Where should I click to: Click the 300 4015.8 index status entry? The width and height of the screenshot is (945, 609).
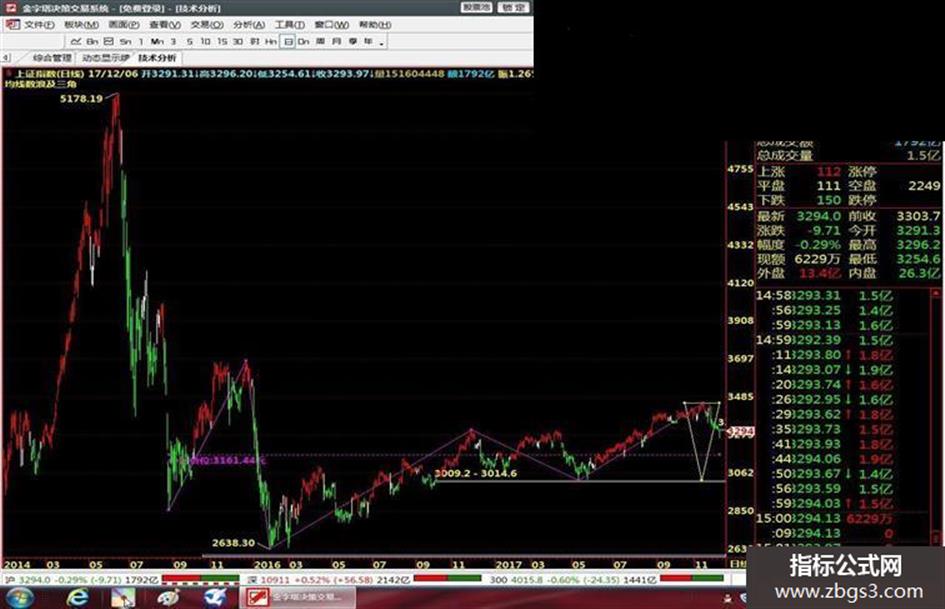click(573, 579)
